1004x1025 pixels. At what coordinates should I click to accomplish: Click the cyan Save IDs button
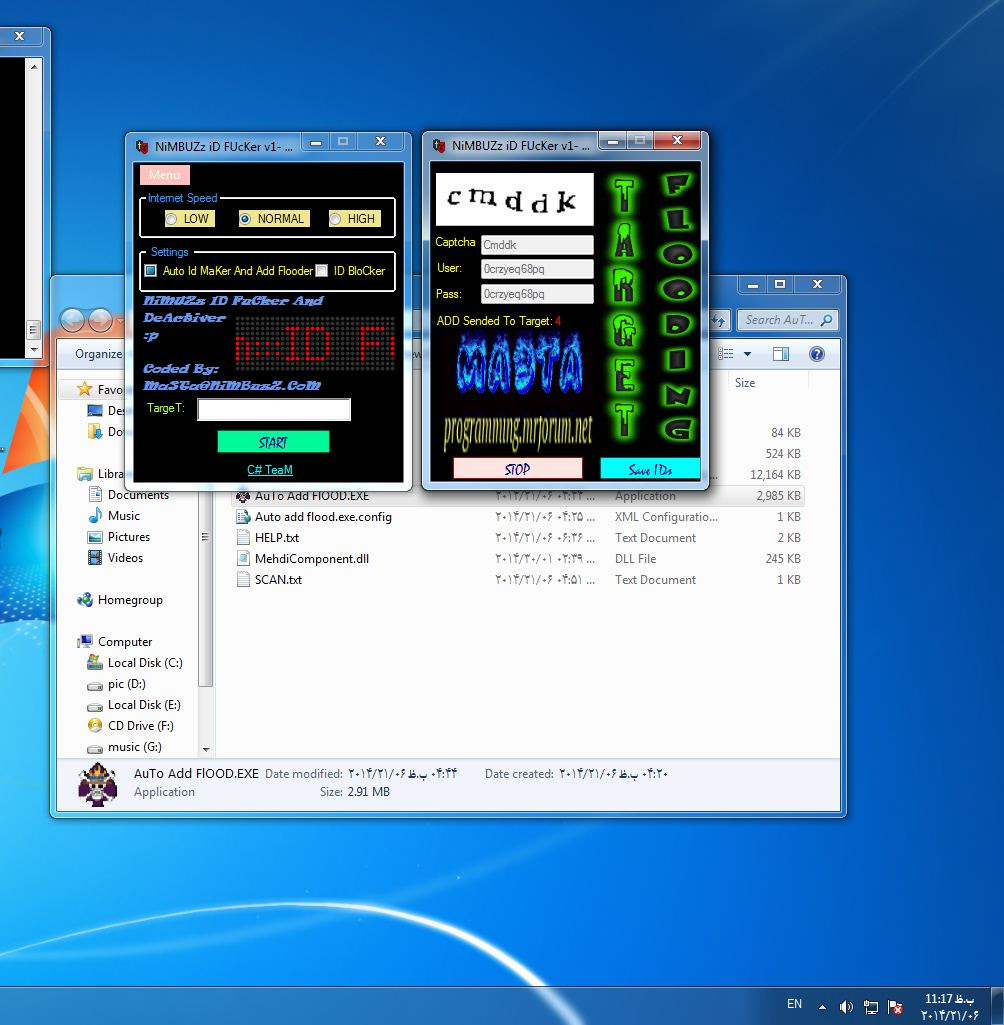click(x=650, y=469)
